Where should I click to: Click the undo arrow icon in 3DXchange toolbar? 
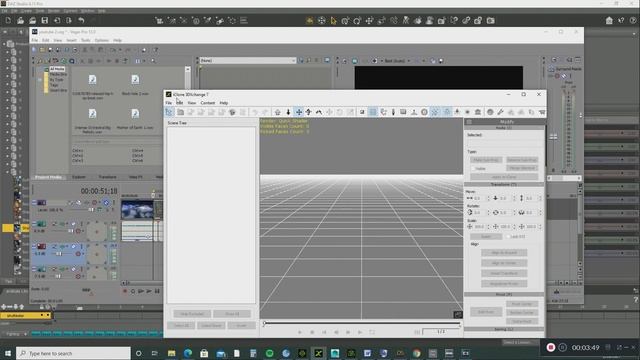(255, 112)
